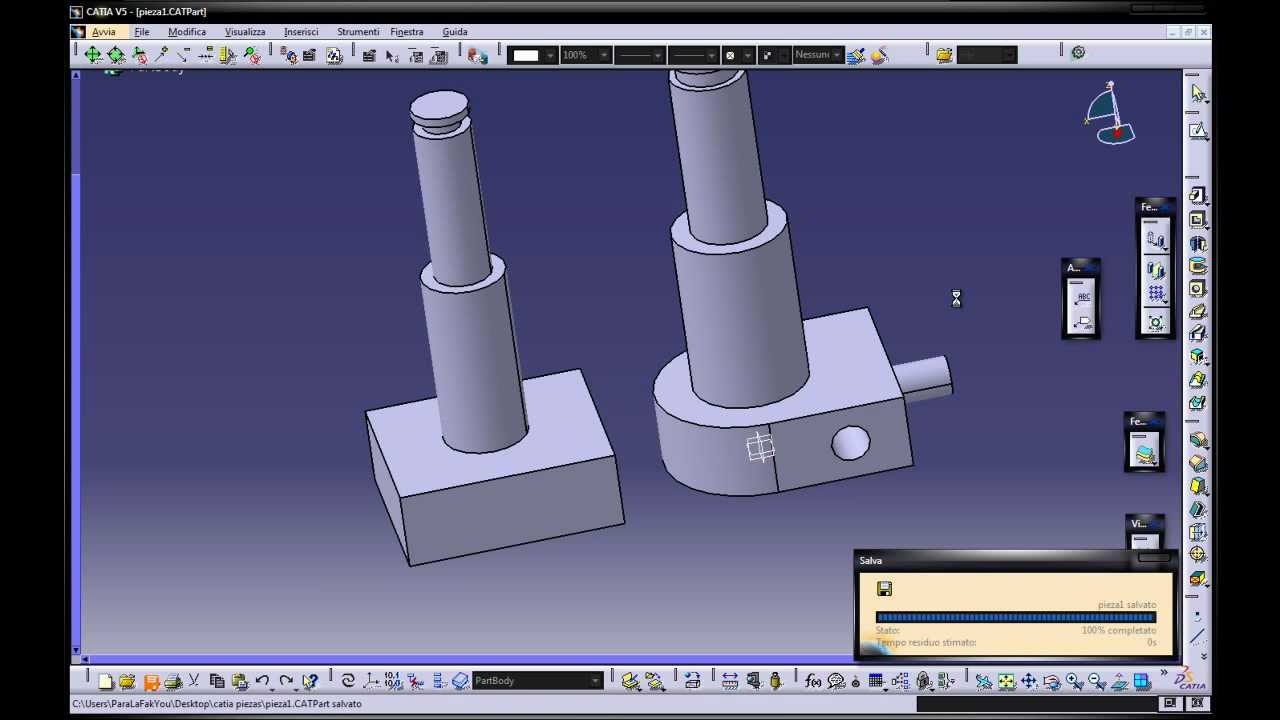Click the 'pieza1 salvato' text in Salva dialog

tap(1127, 605)
